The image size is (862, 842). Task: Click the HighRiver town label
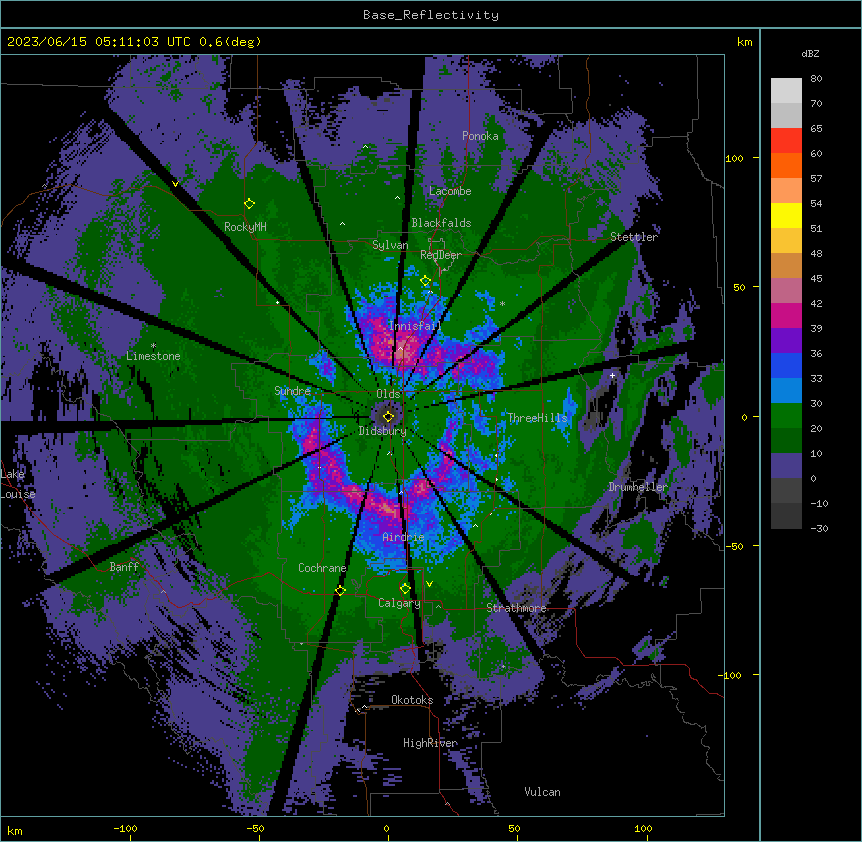(430, 743)
